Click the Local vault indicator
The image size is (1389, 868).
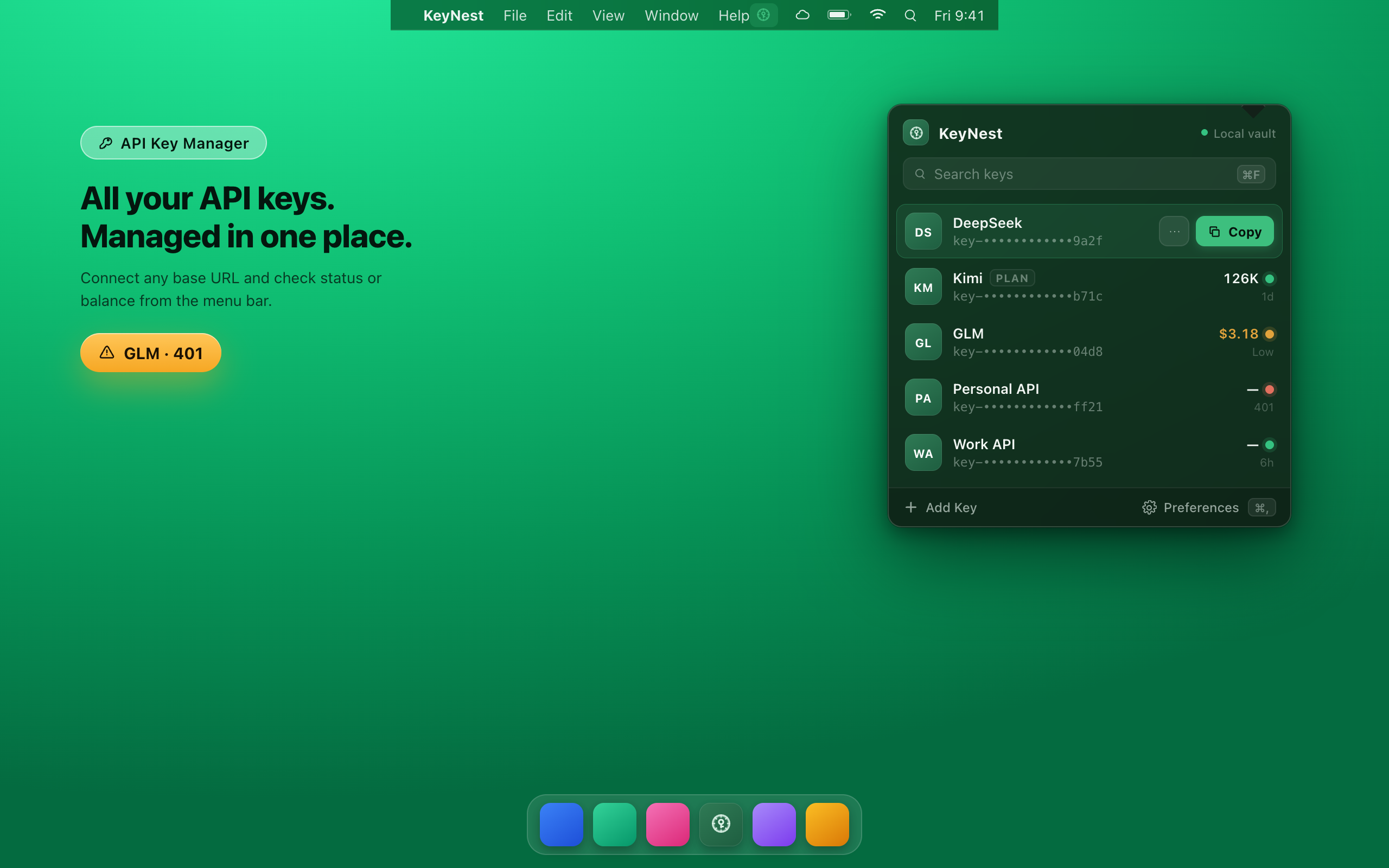1238,134
